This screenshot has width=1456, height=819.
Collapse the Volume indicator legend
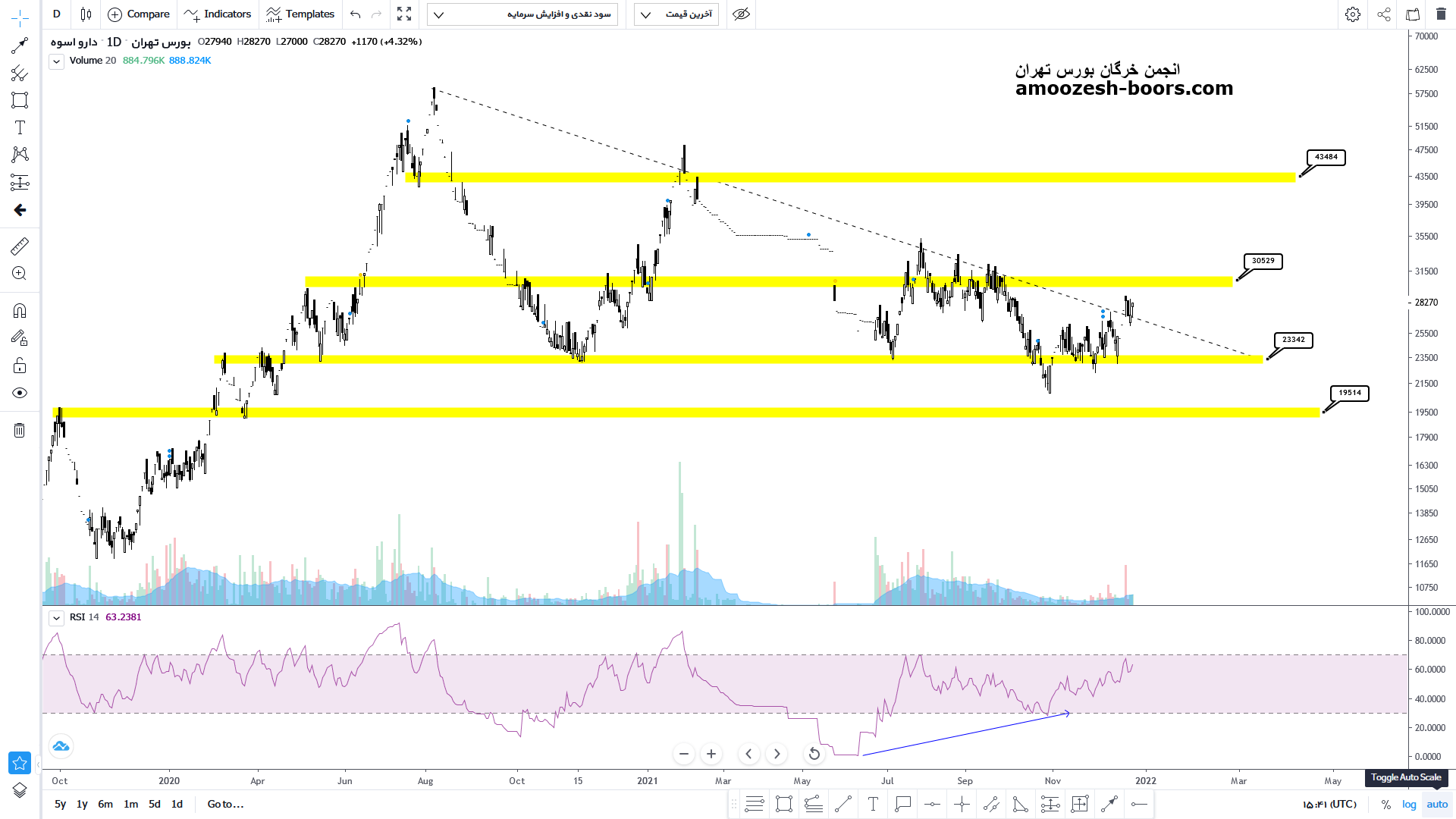click(x=57, y=61)
